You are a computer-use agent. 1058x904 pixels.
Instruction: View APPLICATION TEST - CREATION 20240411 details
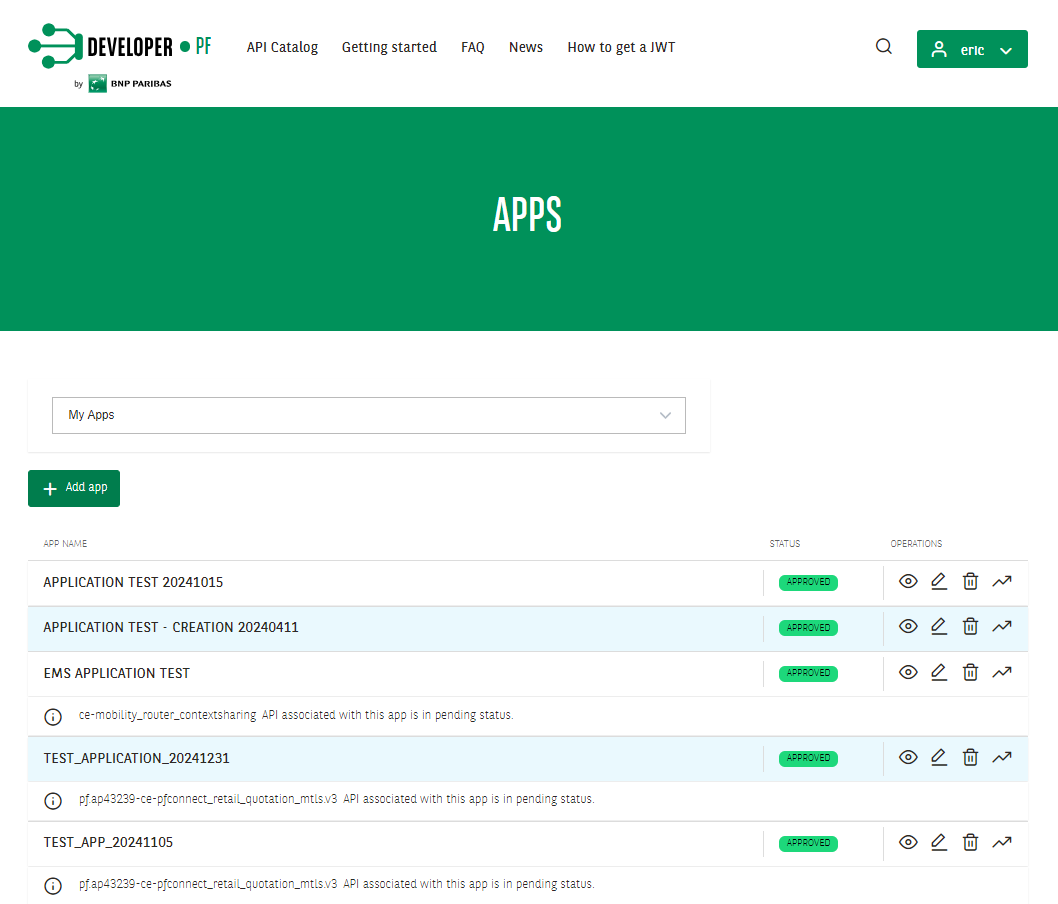click(x=908, y=627)
